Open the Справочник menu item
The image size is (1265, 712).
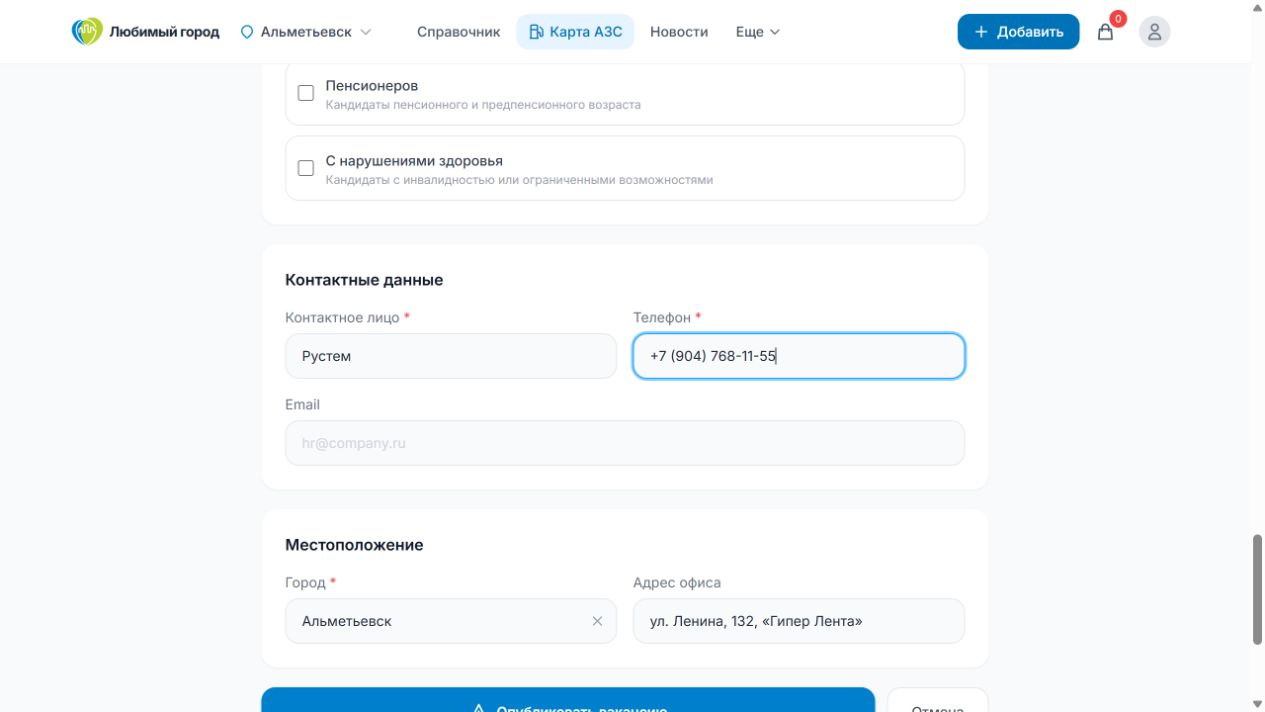458,32
